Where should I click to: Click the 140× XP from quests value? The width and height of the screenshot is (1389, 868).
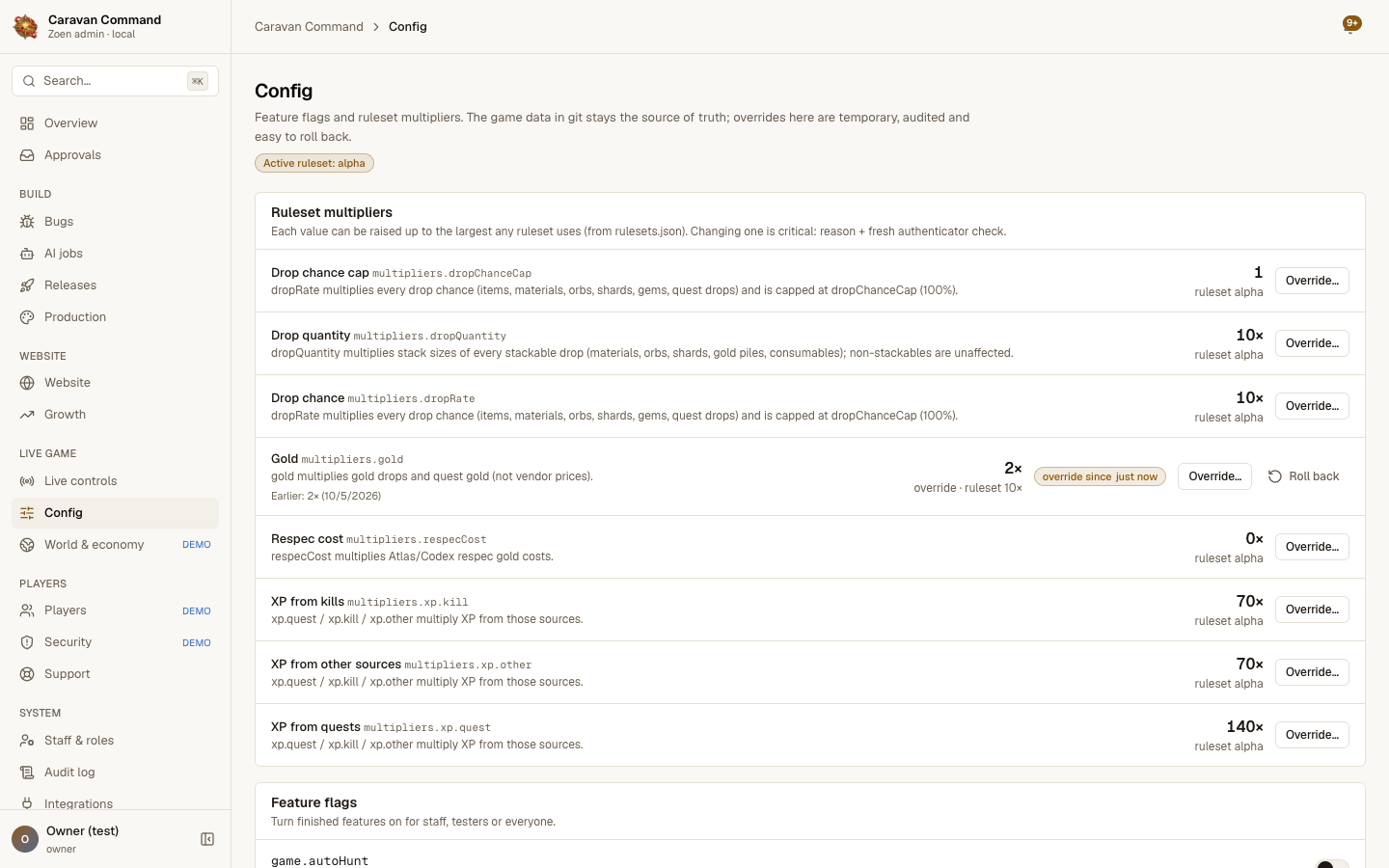tap(1244, 726)
